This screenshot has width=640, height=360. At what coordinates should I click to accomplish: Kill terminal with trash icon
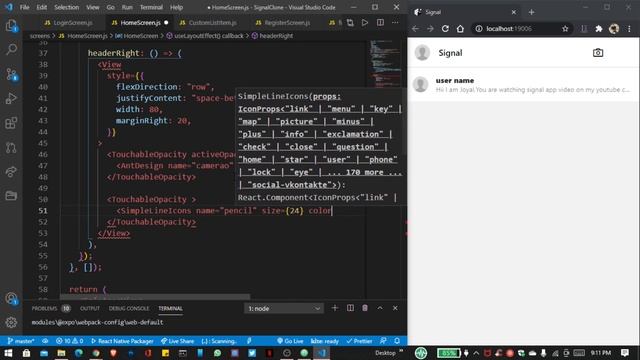tap(365, 308)
